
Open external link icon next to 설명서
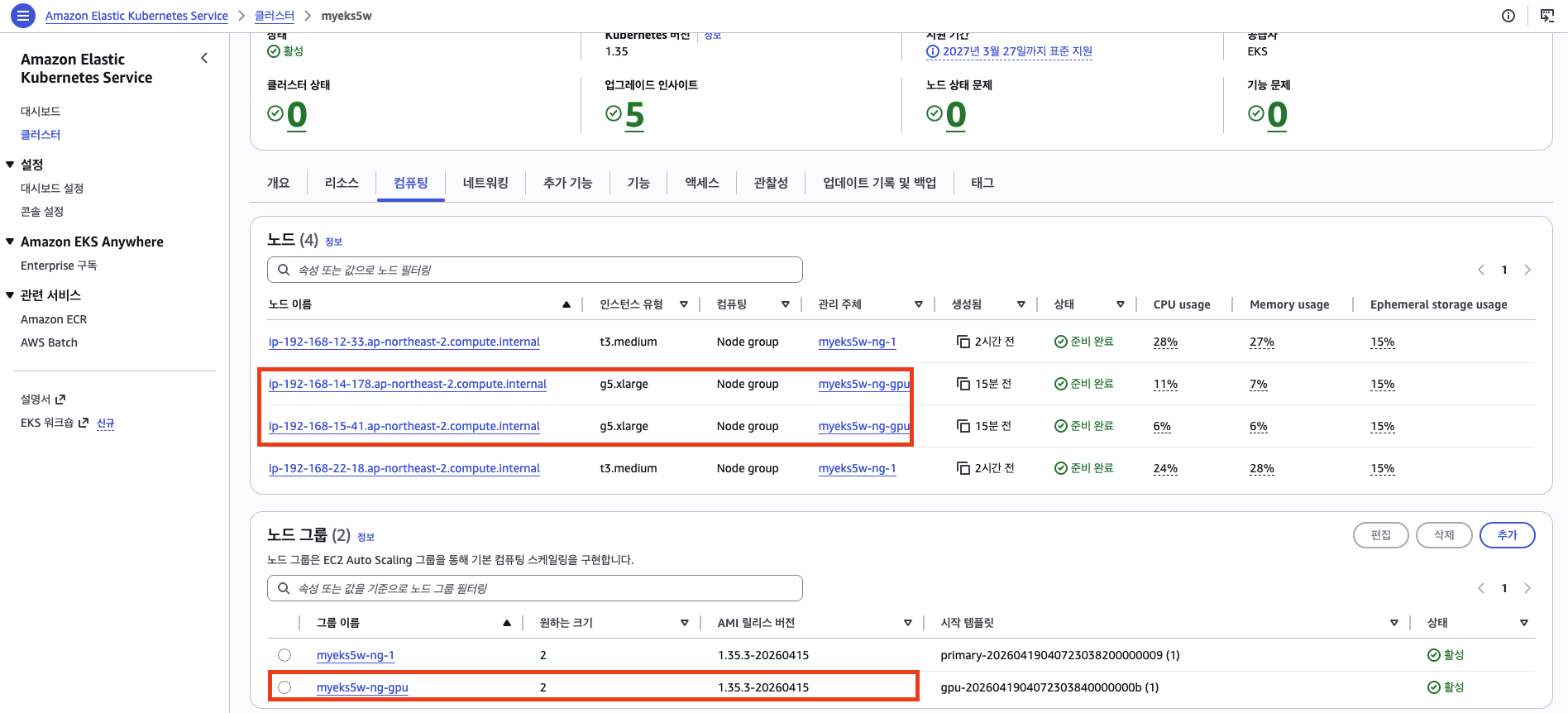pyautogui.click(x=60, y=400)
